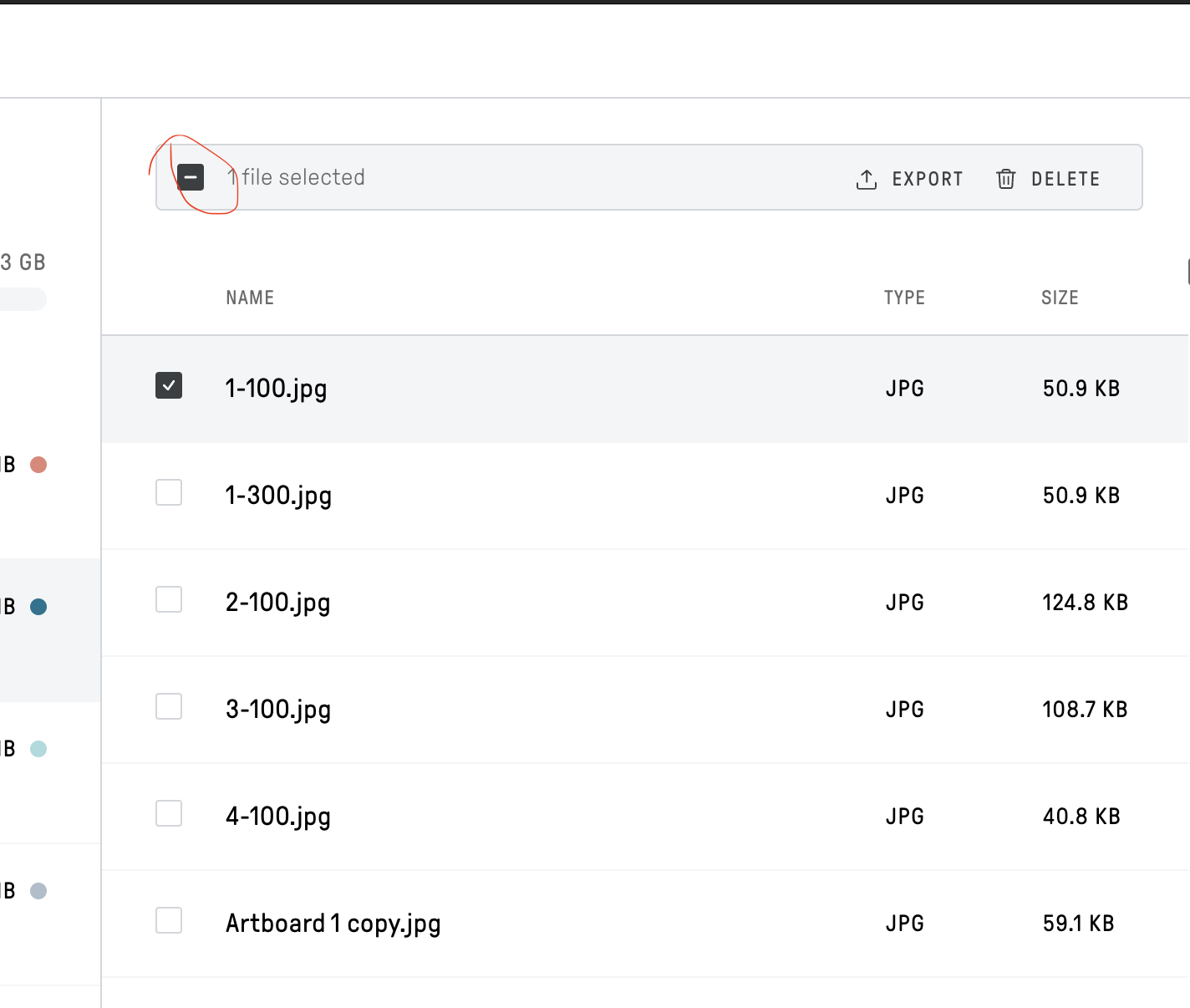Viewport: 1190px width, 1008px height.
Task: Click the export upload arrow icon
Action: (x=867, y=179)
